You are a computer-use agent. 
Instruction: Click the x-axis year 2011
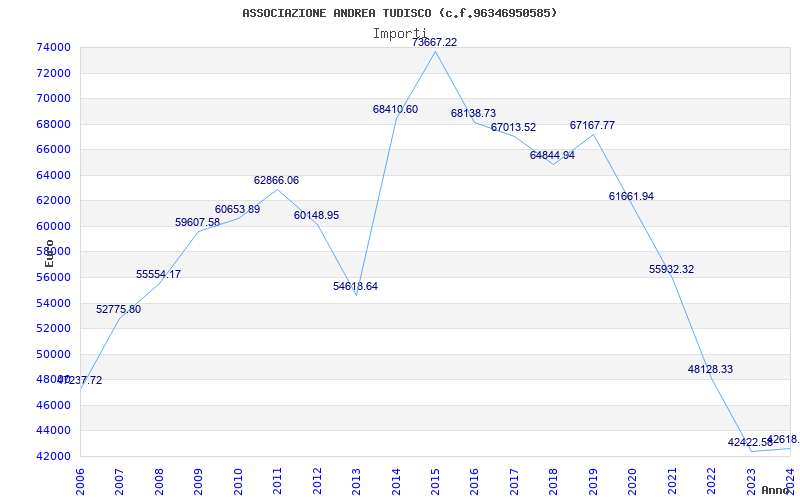[278, 481]
